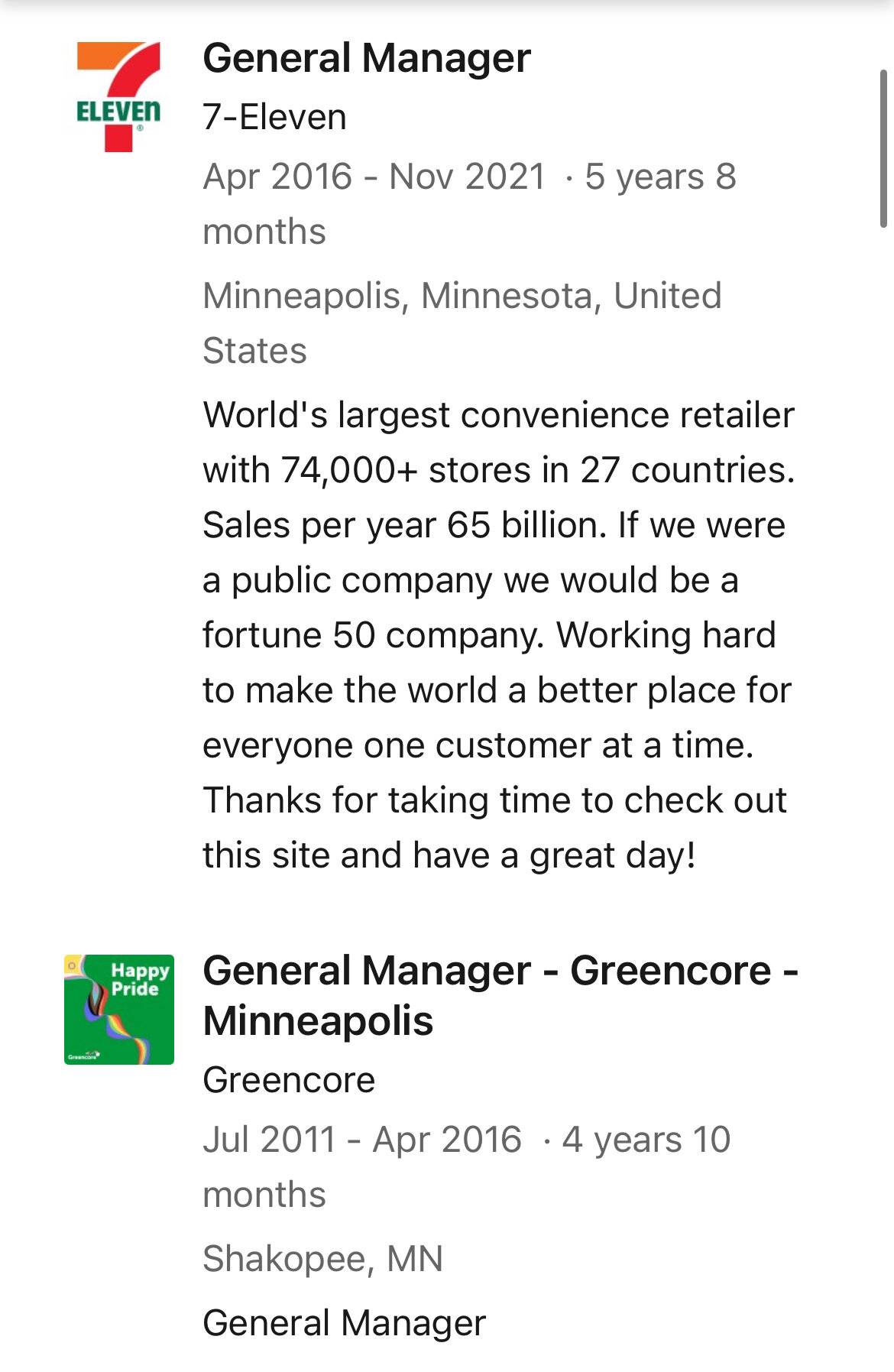Image resolution: width=894 pixels, height=1372 pixels.
Task: Tap the 'Sales per year 65 billion' text
Action: tap(405, 525)
